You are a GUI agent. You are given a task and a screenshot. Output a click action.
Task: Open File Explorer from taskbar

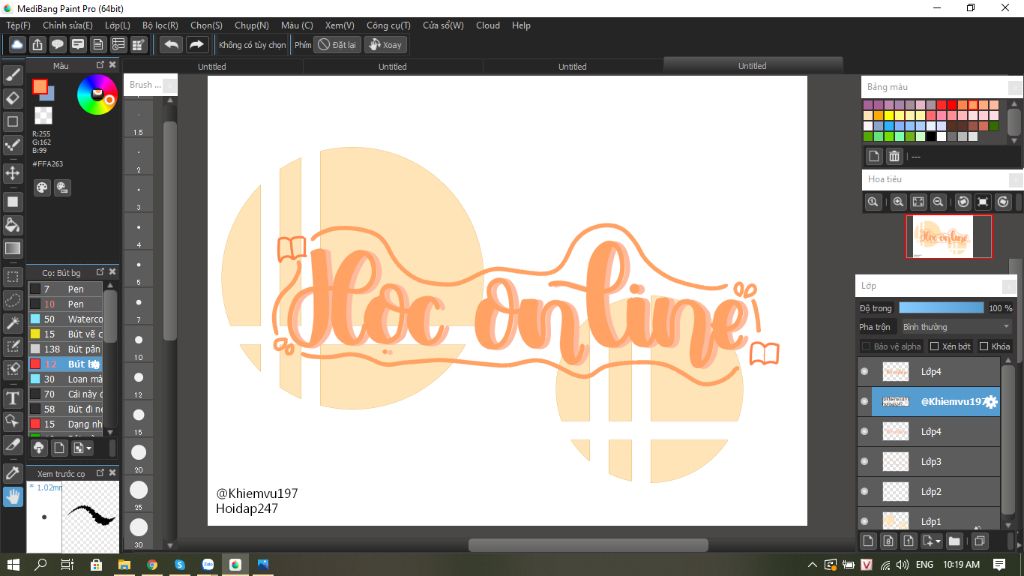tap(124, 564)
